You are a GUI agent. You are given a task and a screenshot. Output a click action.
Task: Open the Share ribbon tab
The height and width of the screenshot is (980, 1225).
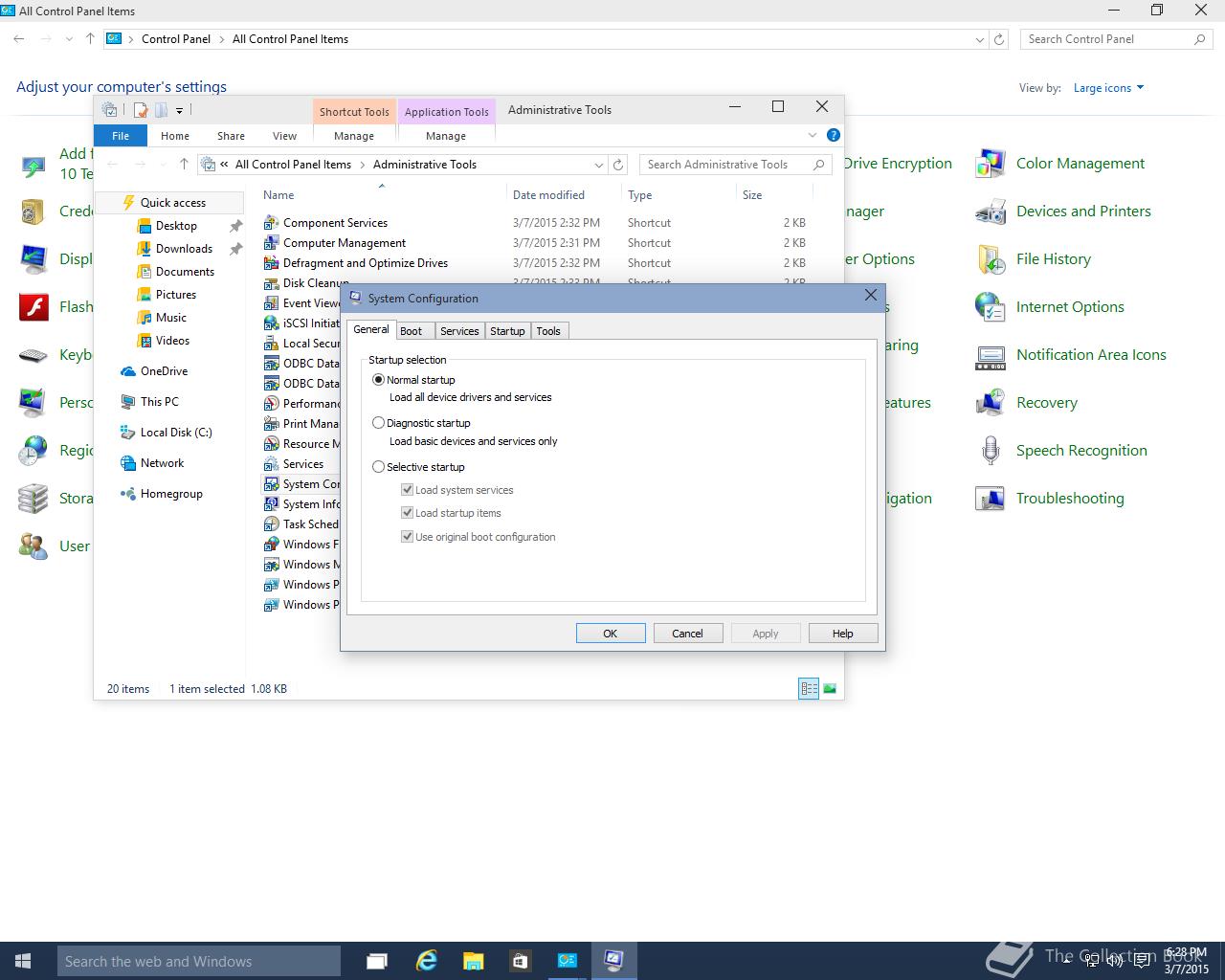pyautogui.click(x=231, y=136)
